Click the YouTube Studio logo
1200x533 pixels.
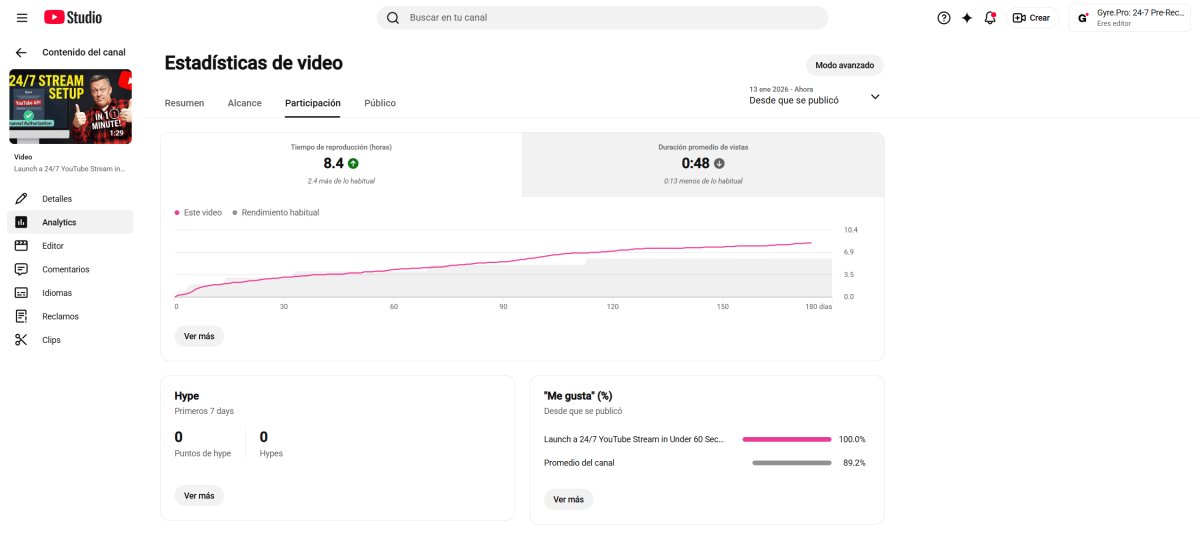click(73, 18)
